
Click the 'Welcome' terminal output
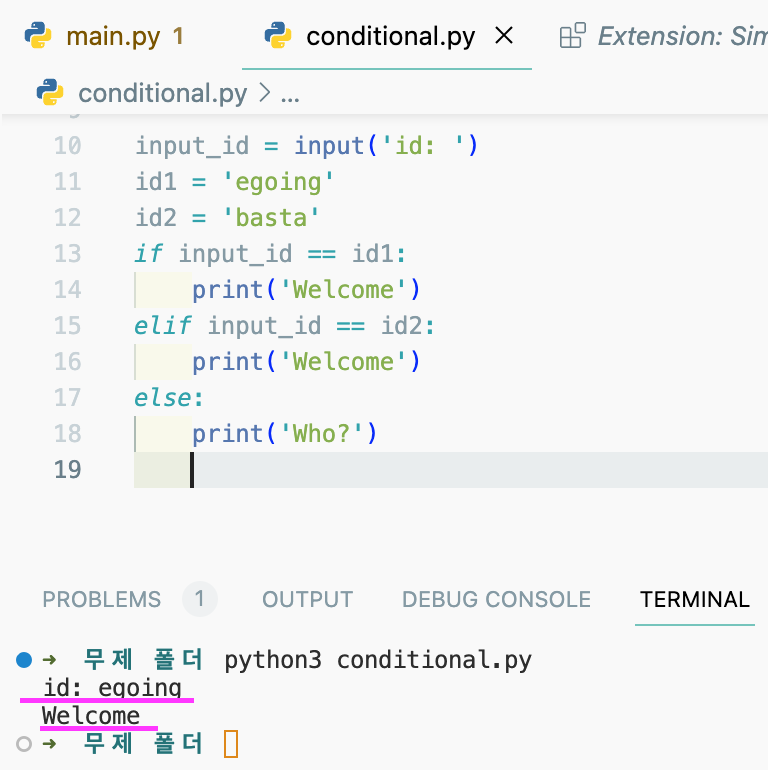click(91, 715)
